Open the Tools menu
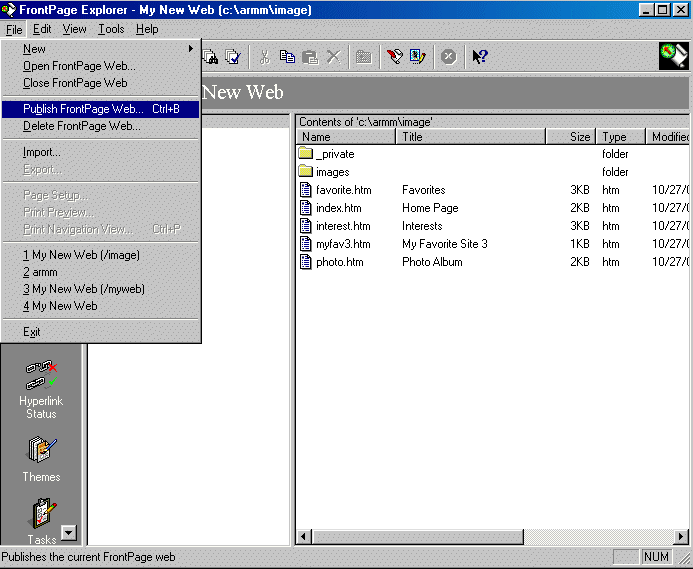Screen dimensions: 693x569 click(x=111, y=29)
